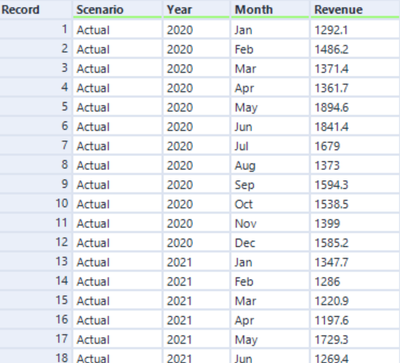Click the Dec month cell for 2020
The width and height of the screenshot is (400, 363).
(x=270, y=243)
